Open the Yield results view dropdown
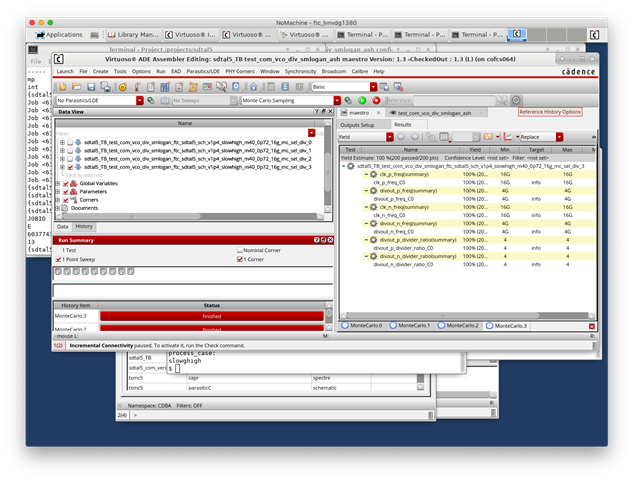 (388, 136)
